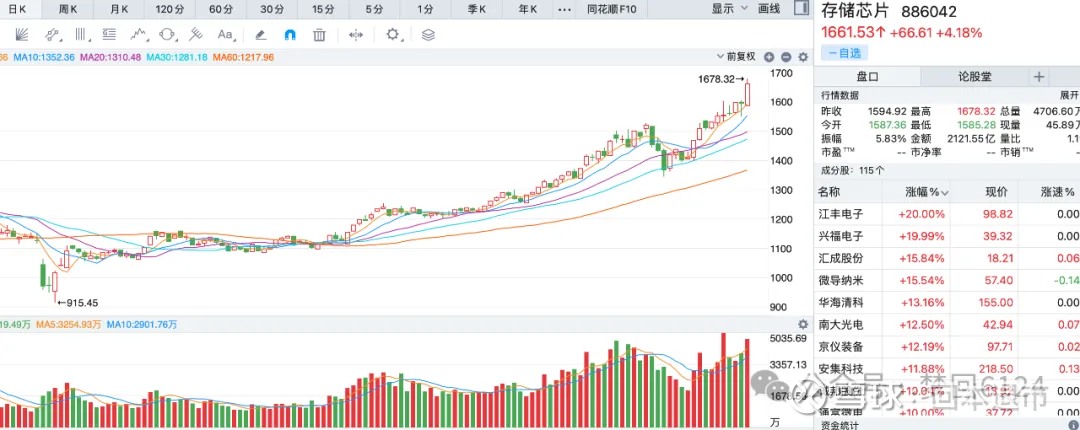Viewport: 1080px width, 430px height.
Task: Remove stock from 自选 watchlist
Action: click(x=845, y=52)
